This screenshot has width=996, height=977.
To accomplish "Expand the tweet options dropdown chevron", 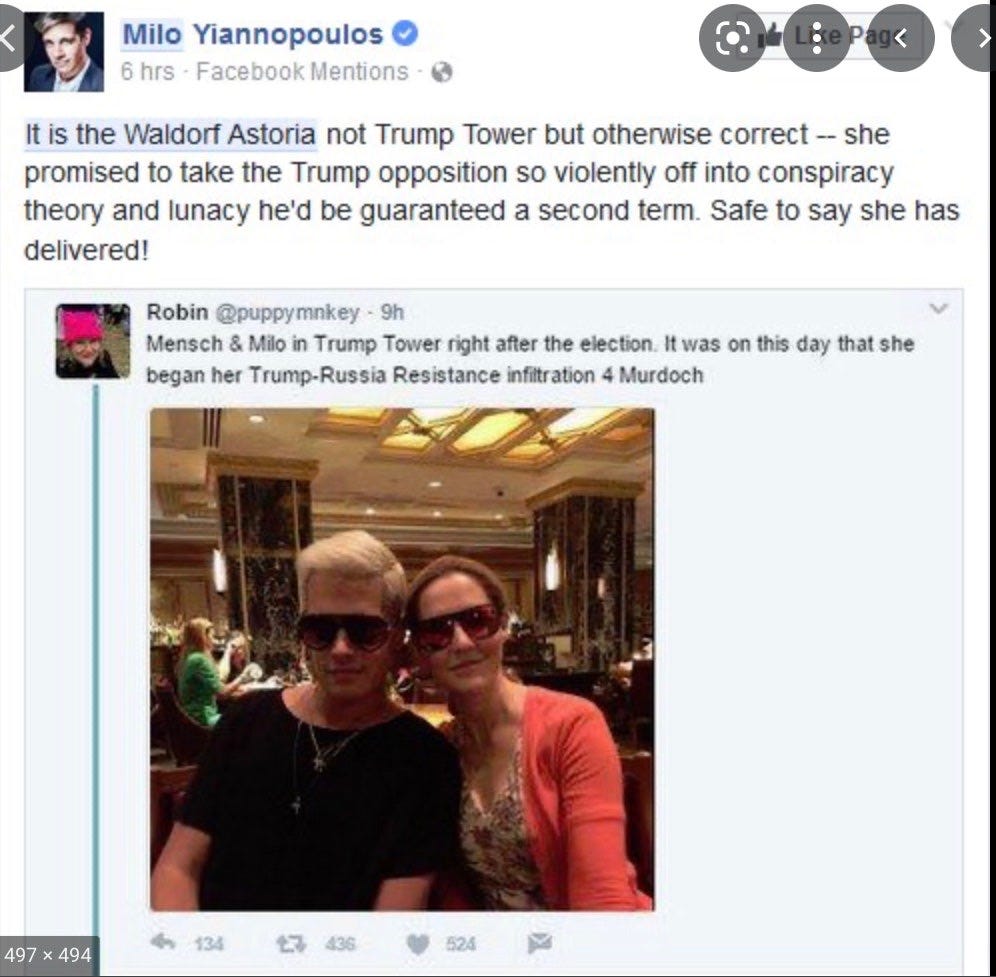I will (938, 309).
